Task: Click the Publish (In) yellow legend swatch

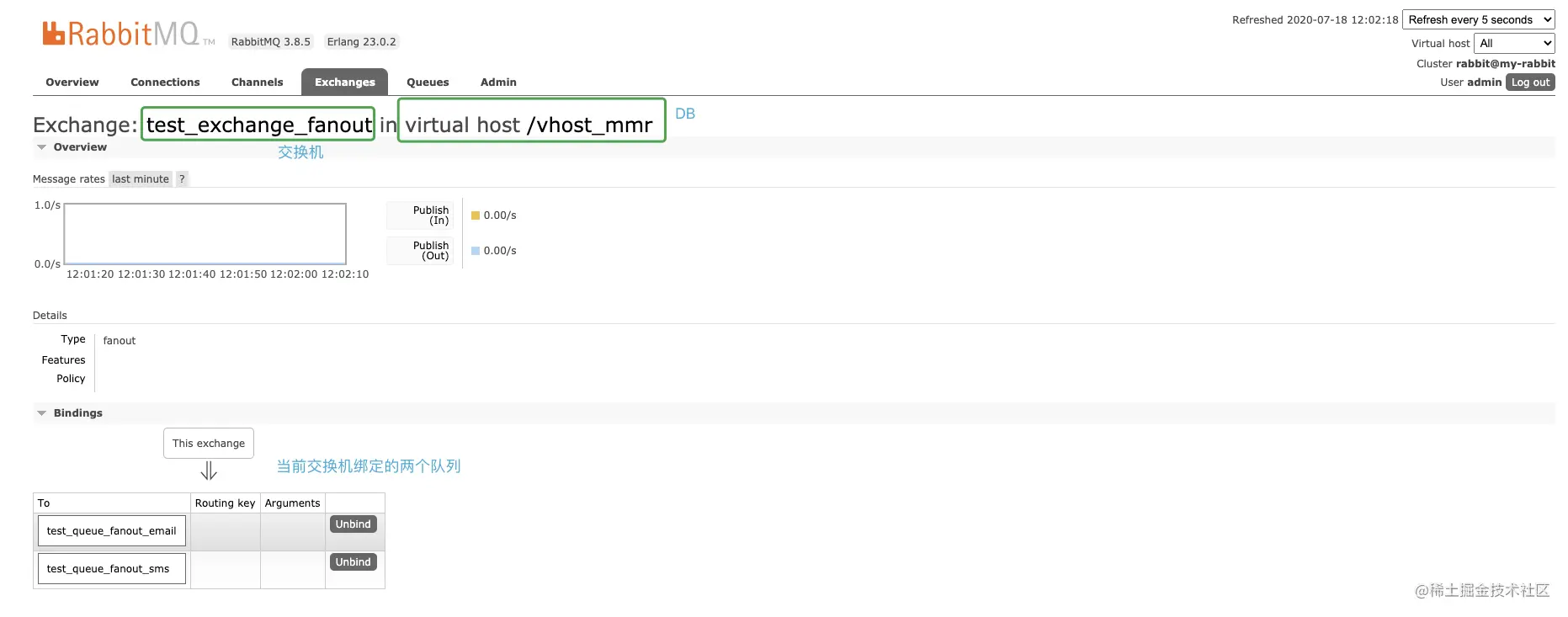Action: 476,215
